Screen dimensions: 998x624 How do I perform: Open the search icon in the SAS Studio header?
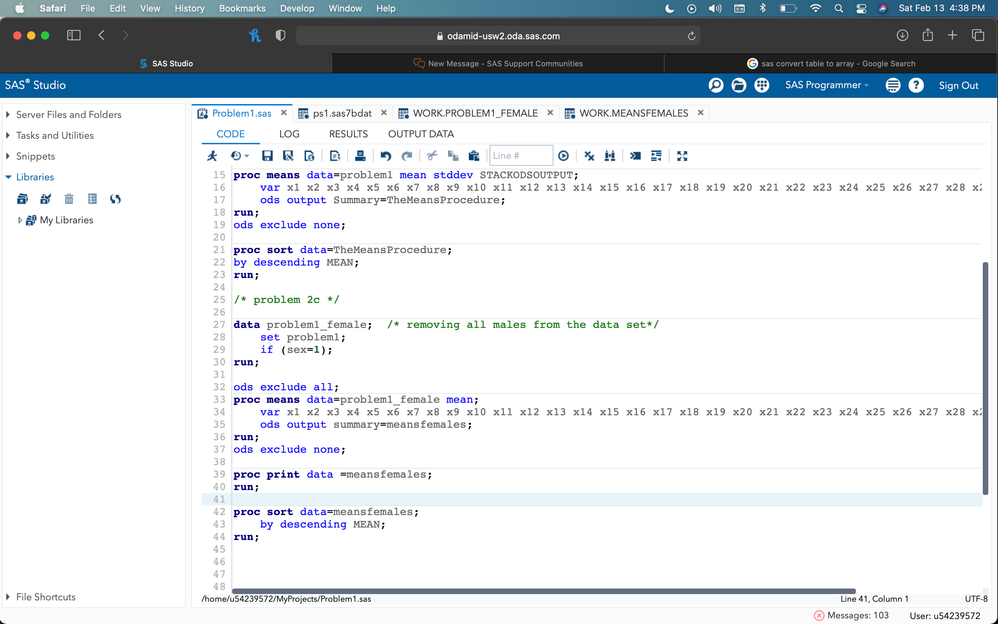click(x=716, y=85)
